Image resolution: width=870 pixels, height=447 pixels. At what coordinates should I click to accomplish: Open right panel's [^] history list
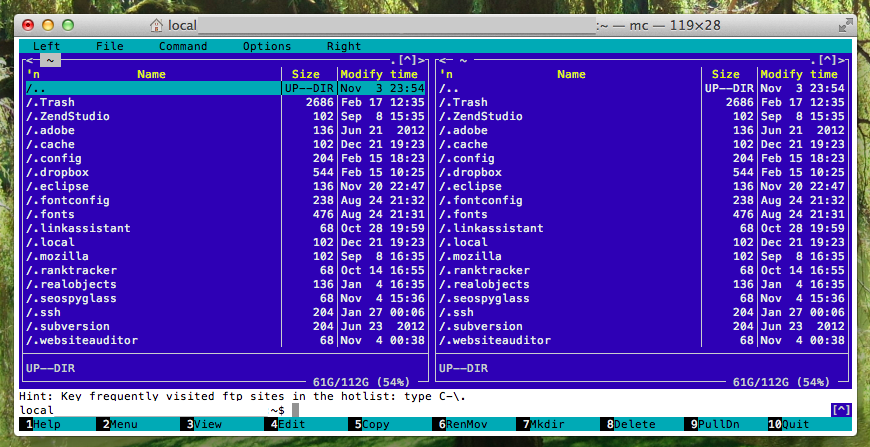tap(827, 60)
